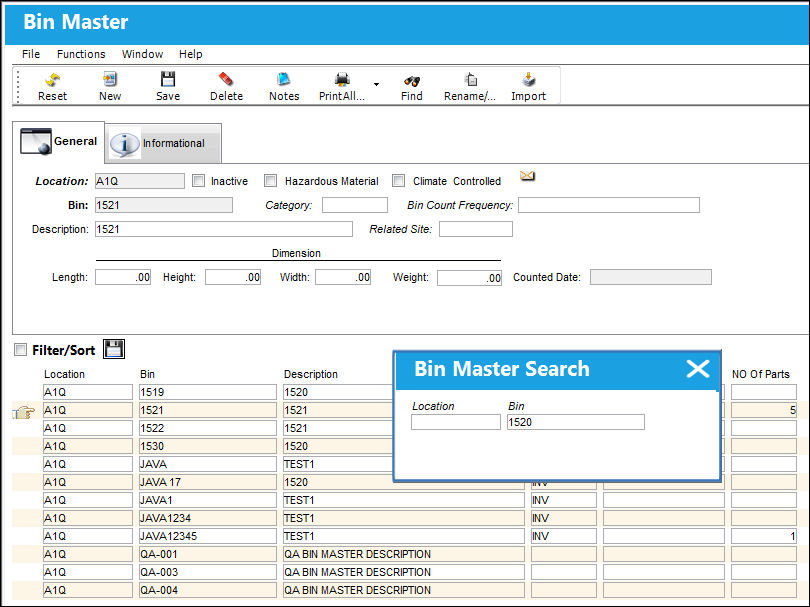Click the Description input field in form
This screenshot has height=607, width=810.
pyautogui.click(x=224, y=229)
